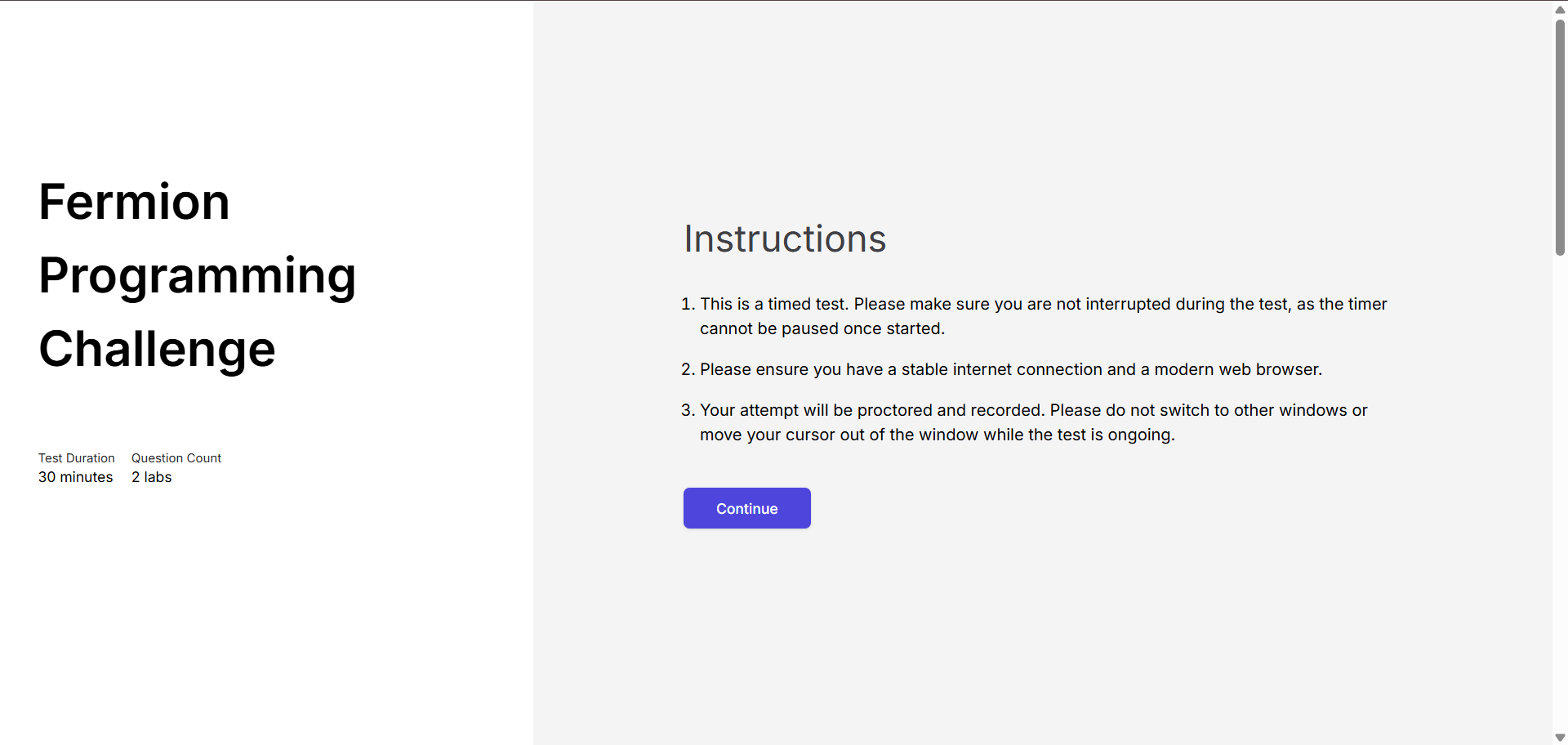
Task: Click the text 'cannot be paused once started'
Action: click(x=821, y=328)
